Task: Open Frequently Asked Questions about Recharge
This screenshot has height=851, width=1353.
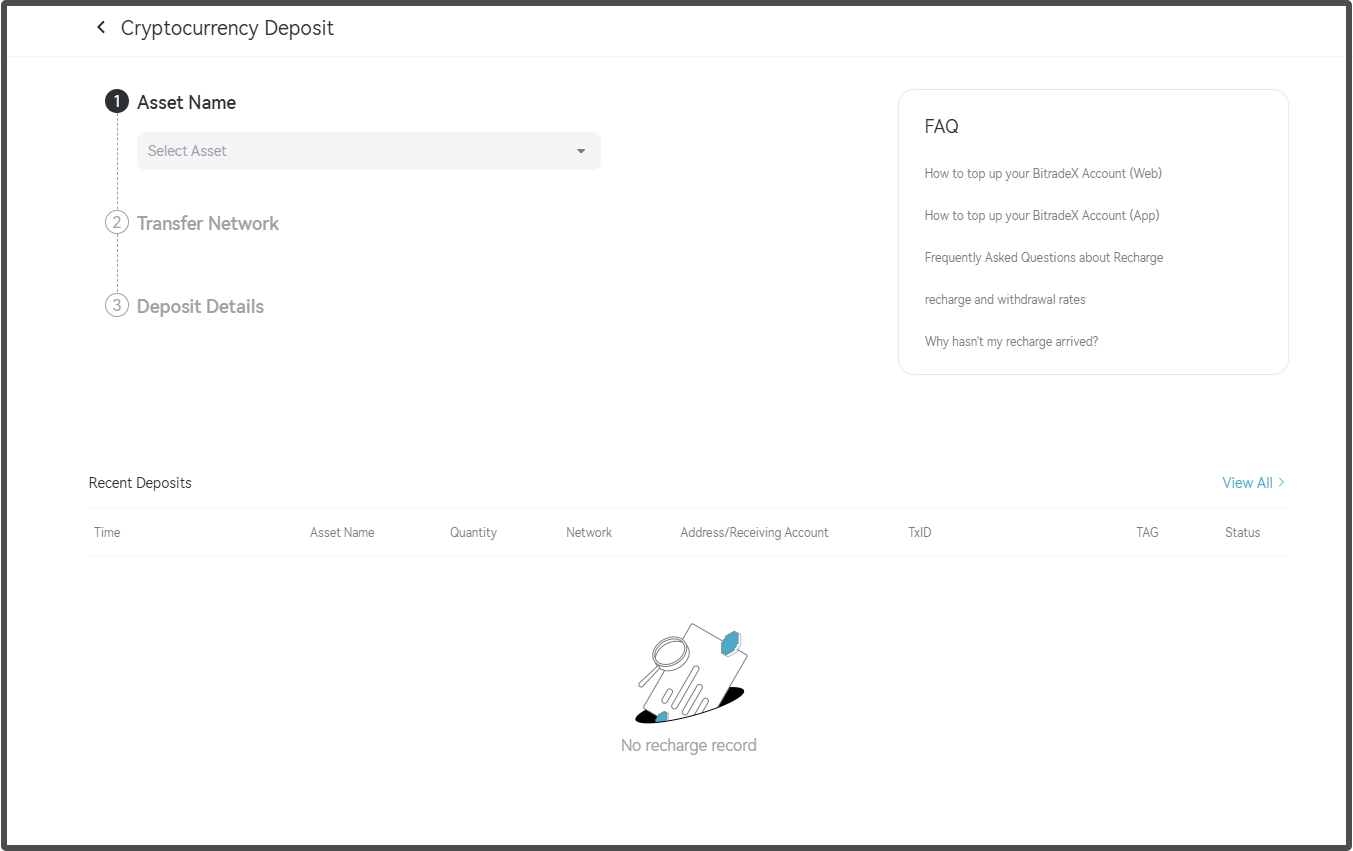Action: [1044, 257]
